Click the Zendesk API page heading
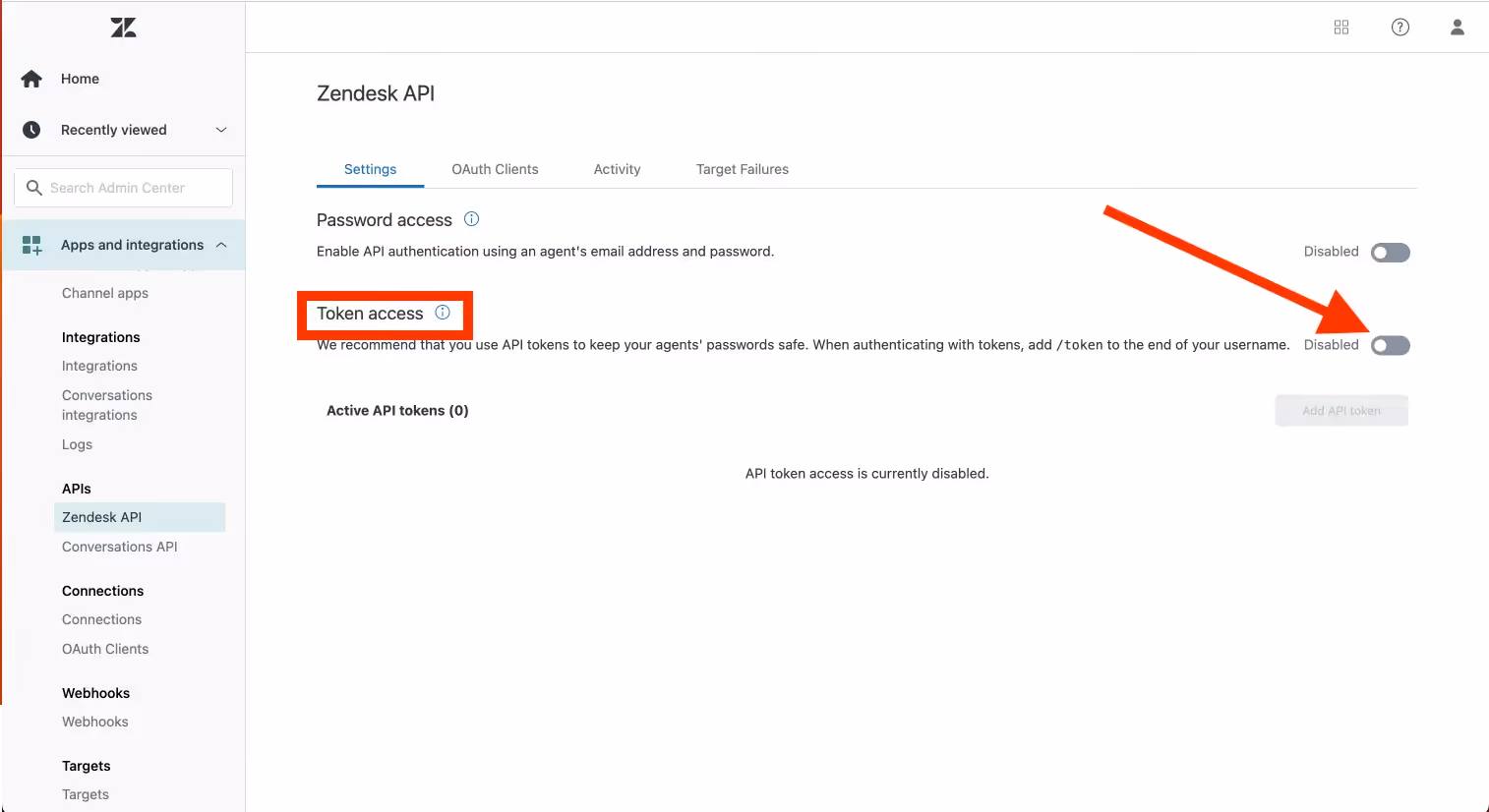Screen dimensions: 1489x812 point(376,93)
